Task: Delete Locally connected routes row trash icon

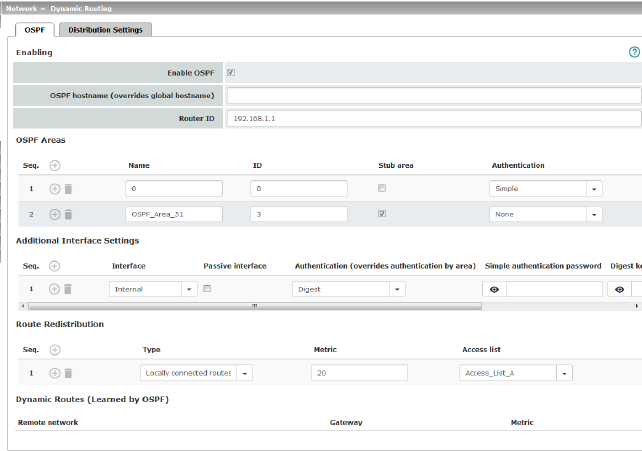Action: [68, 373]
